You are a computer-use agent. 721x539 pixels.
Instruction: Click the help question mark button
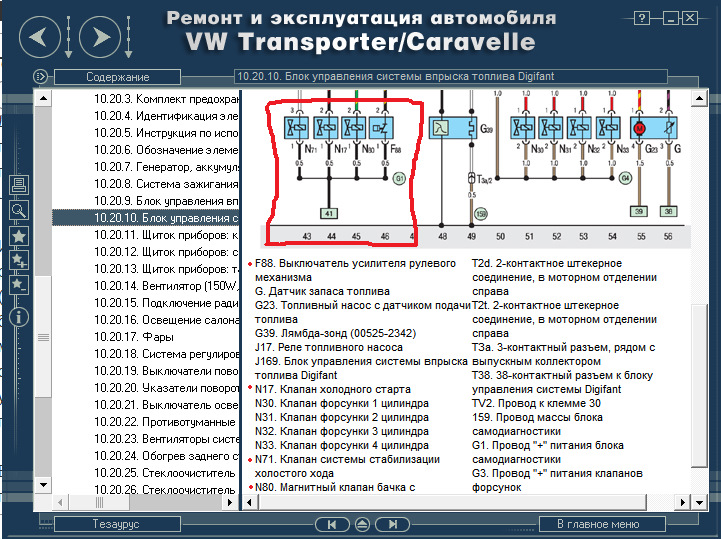tap(641, 18)
